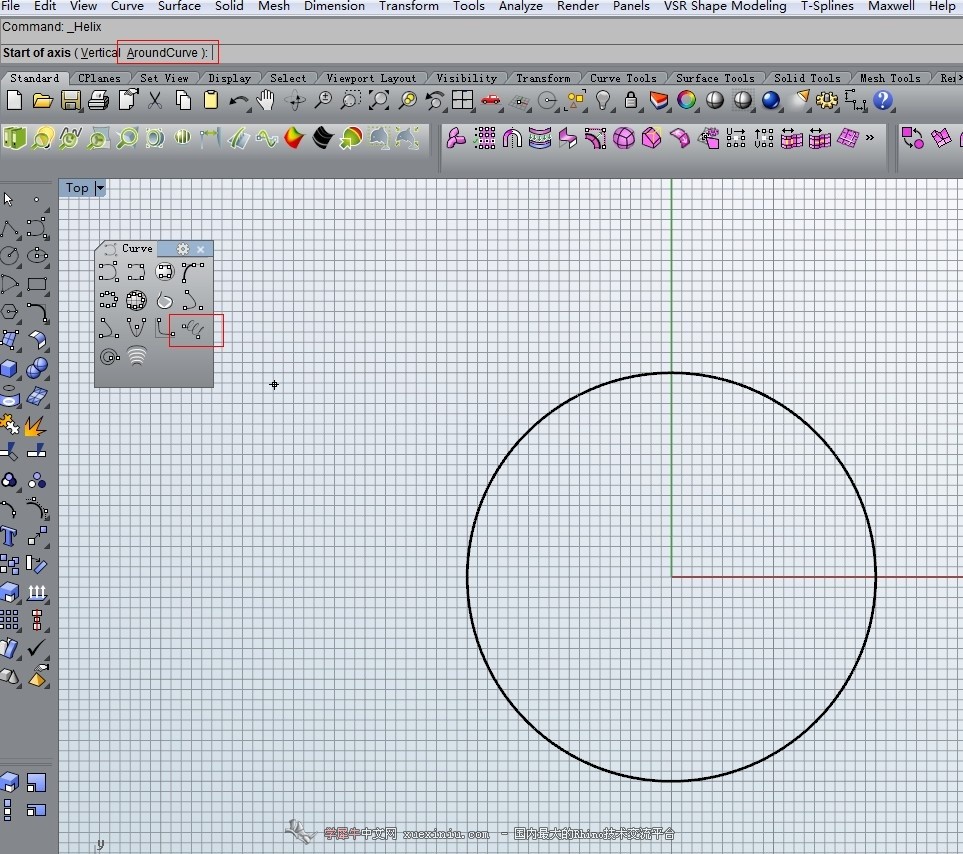
Task: Click Text T tool in sidebar
Action: coord(9,536)
